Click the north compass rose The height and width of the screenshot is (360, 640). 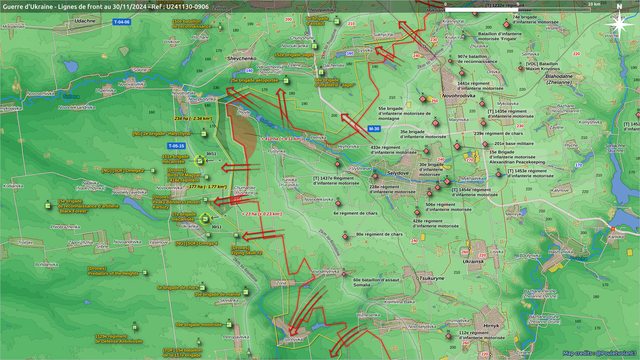tap(619, 24)
